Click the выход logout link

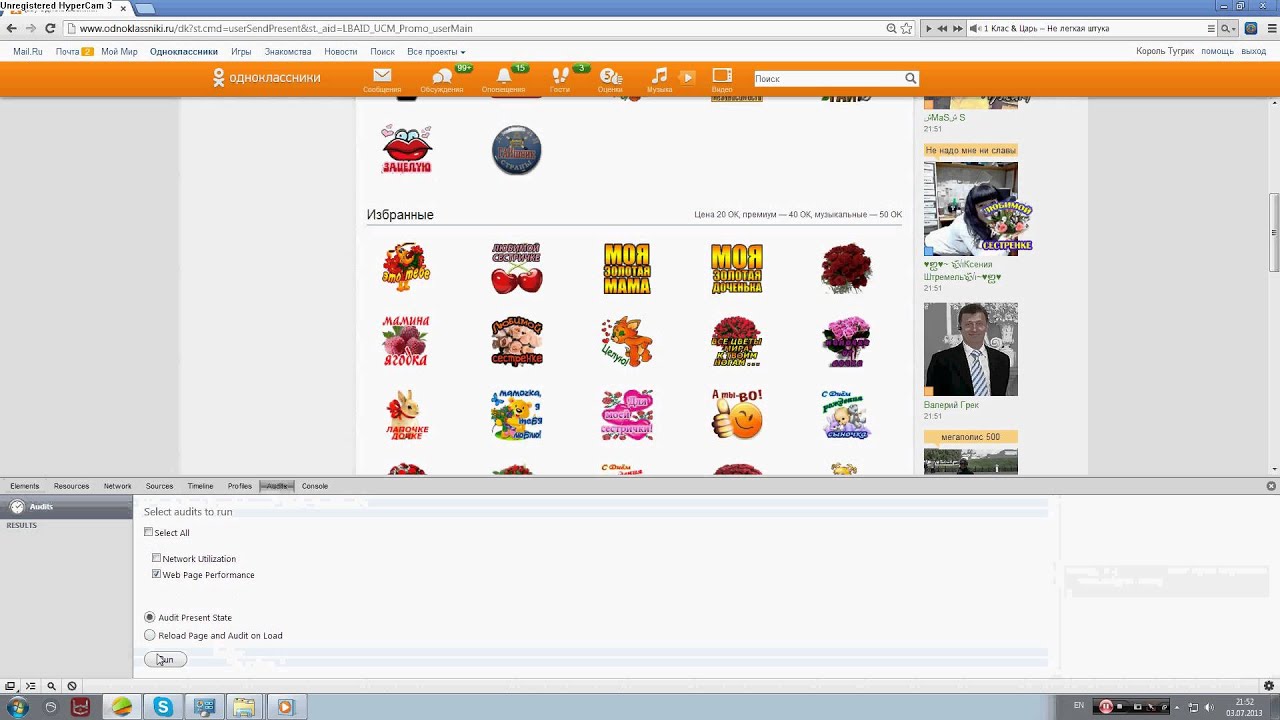tap(1253, 51)
